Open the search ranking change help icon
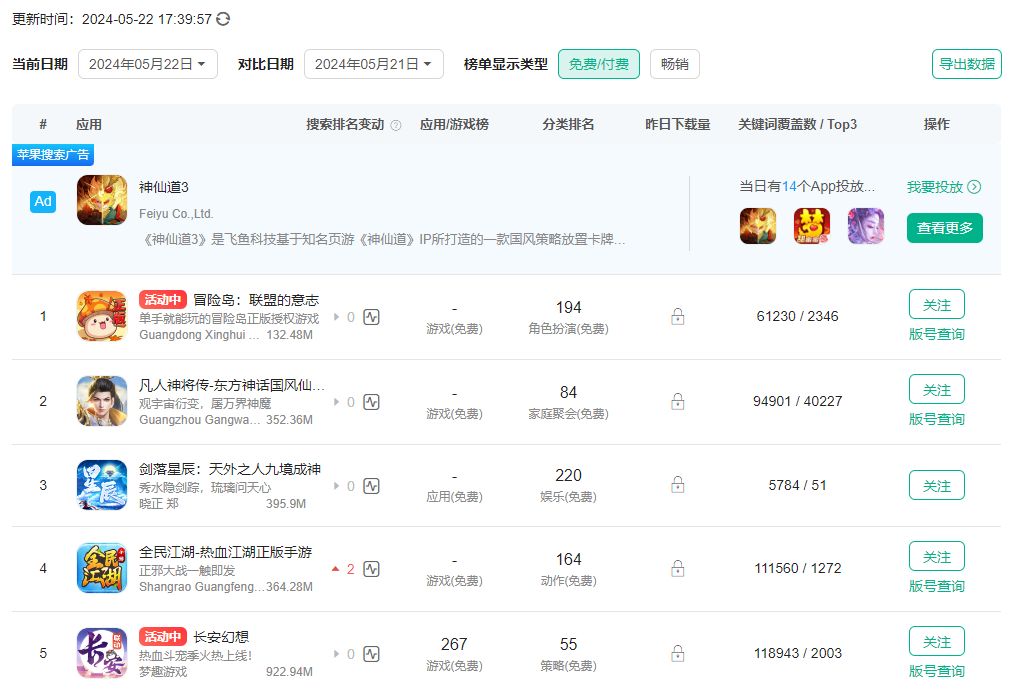This screenshot has width=1012, height=689. (396, 125)
